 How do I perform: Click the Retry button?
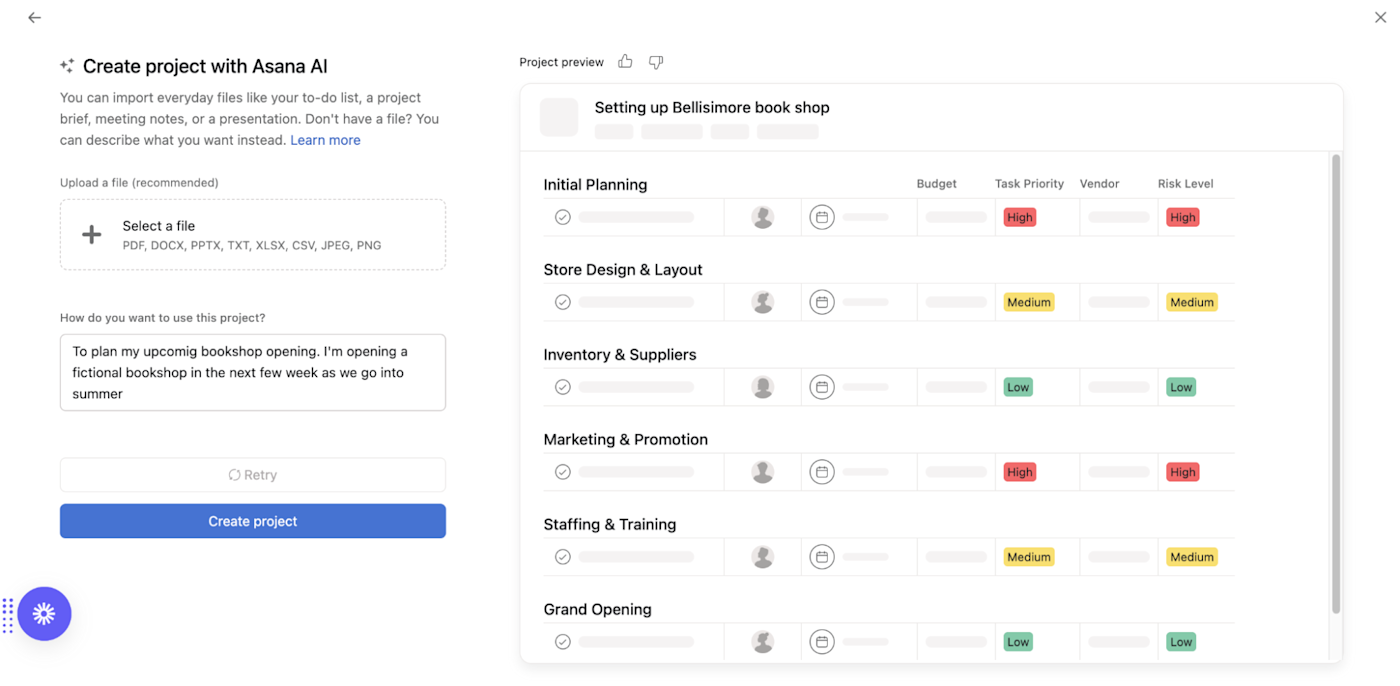(253, 475)
